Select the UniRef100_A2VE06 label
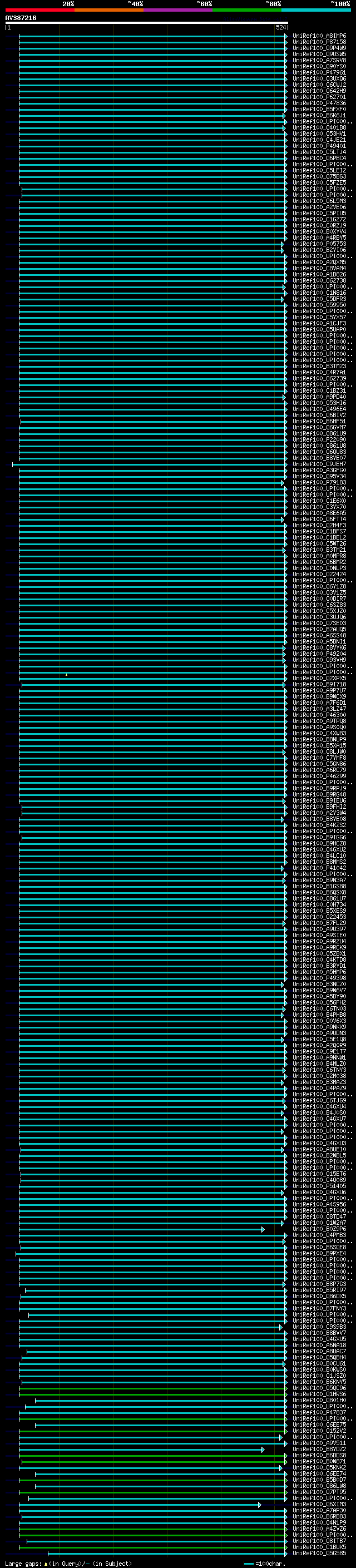The width and height of the screenshot is (356, 1568). pos(319,207)
